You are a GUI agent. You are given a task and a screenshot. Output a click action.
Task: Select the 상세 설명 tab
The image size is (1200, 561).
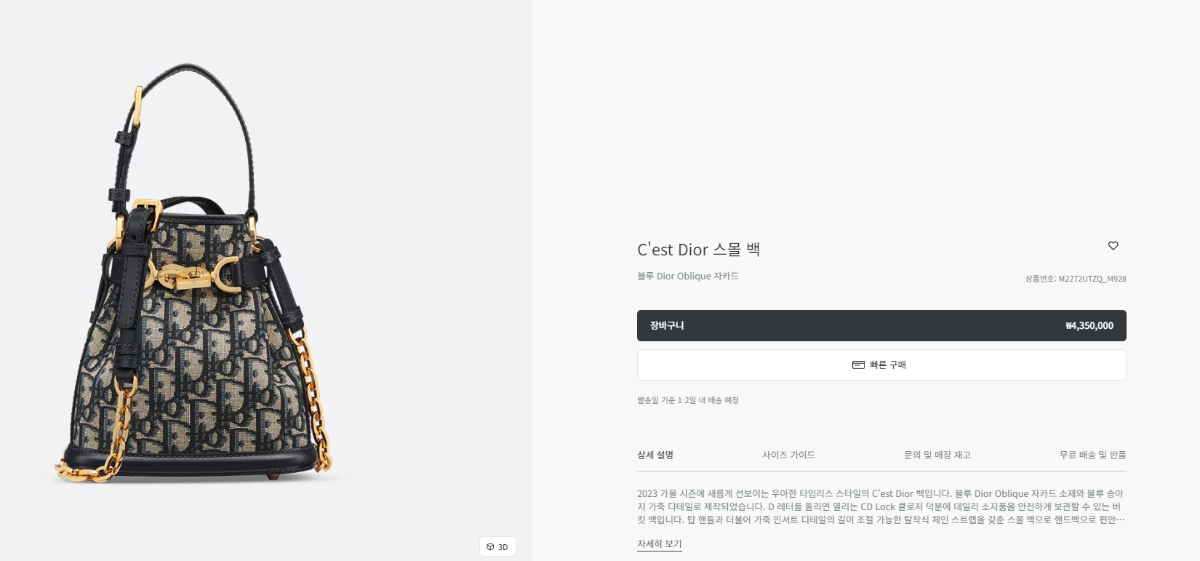coord(655,455)
